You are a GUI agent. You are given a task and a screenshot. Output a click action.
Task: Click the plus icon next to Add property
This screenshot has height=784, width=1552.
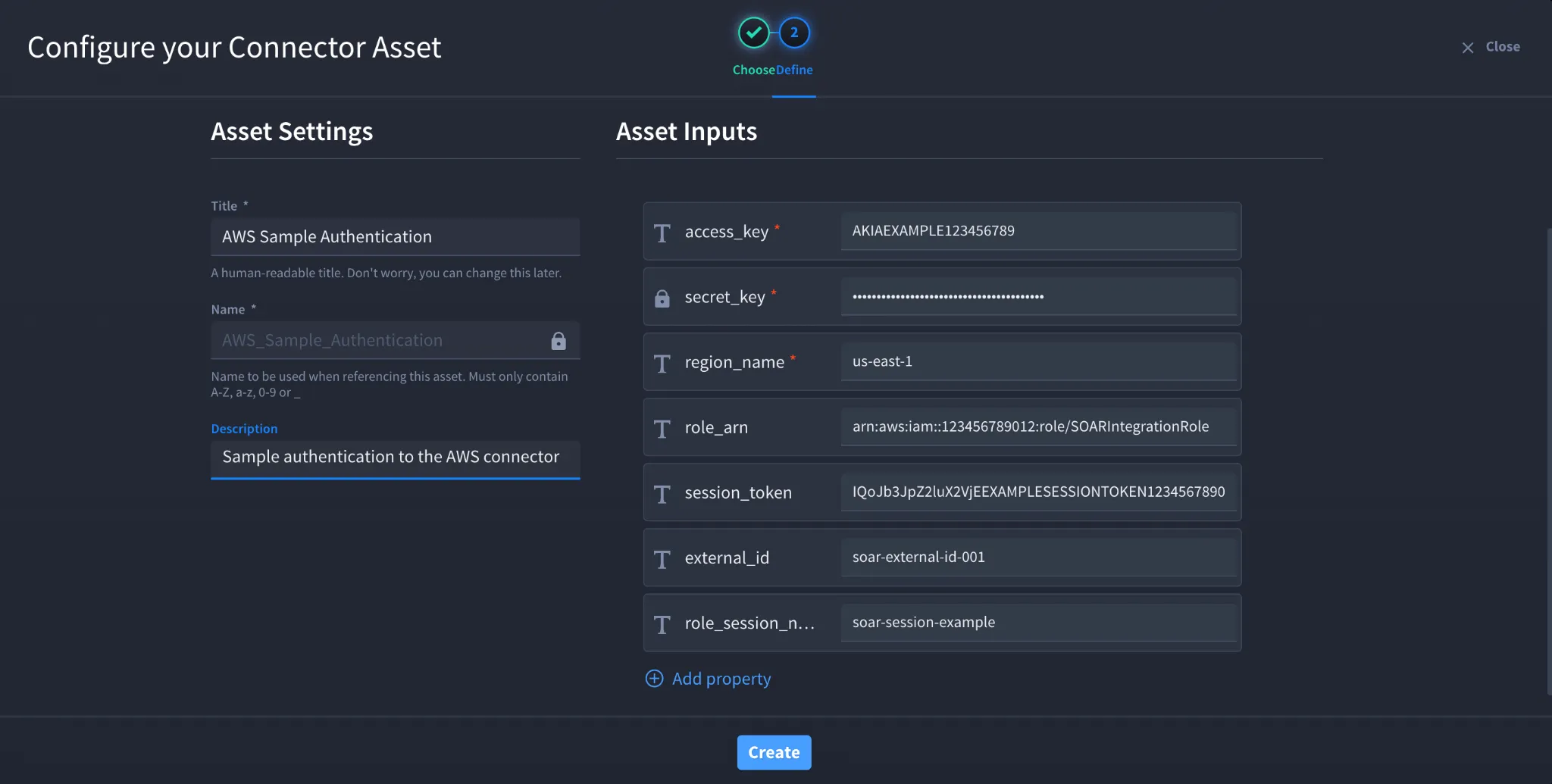[654, 679]
